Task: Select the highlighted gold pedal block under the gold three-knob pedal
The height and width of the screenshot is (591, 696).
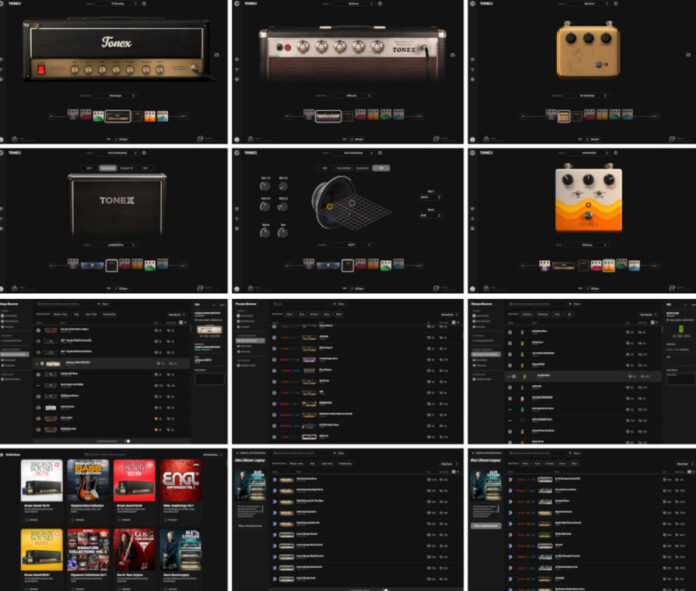Action: [x=564, y=116]
